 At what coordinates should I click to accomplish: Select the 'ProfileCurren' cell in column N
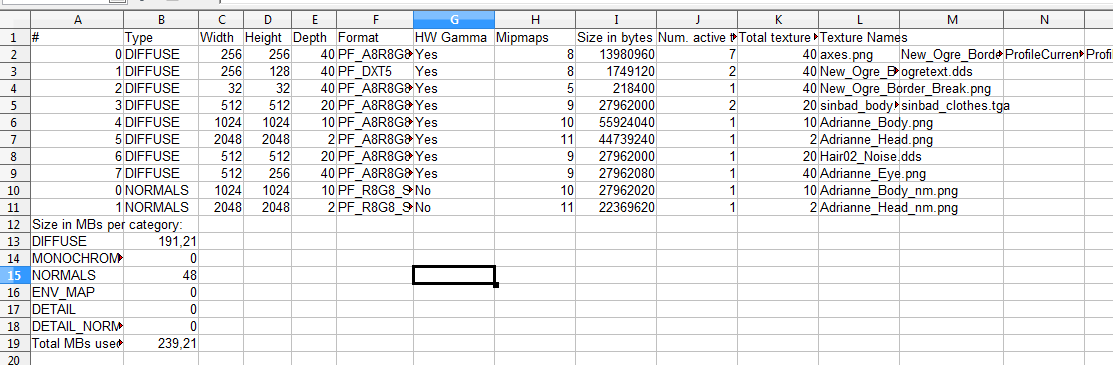click(x=1044, y=54)
